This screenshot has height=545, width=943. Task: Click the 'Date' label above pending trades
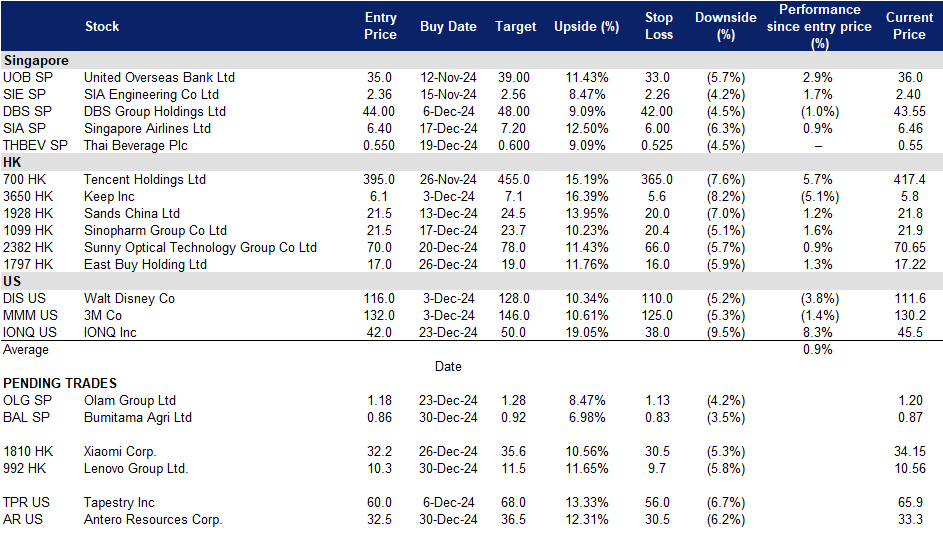click(448, 366)
